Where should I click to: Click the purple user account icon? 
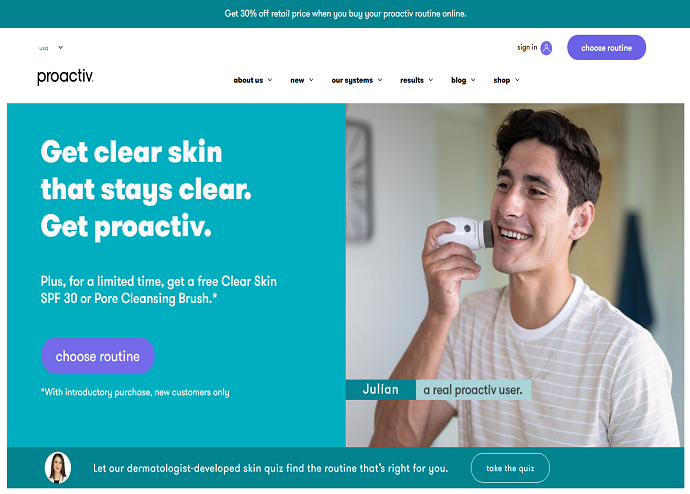(546, 48)
